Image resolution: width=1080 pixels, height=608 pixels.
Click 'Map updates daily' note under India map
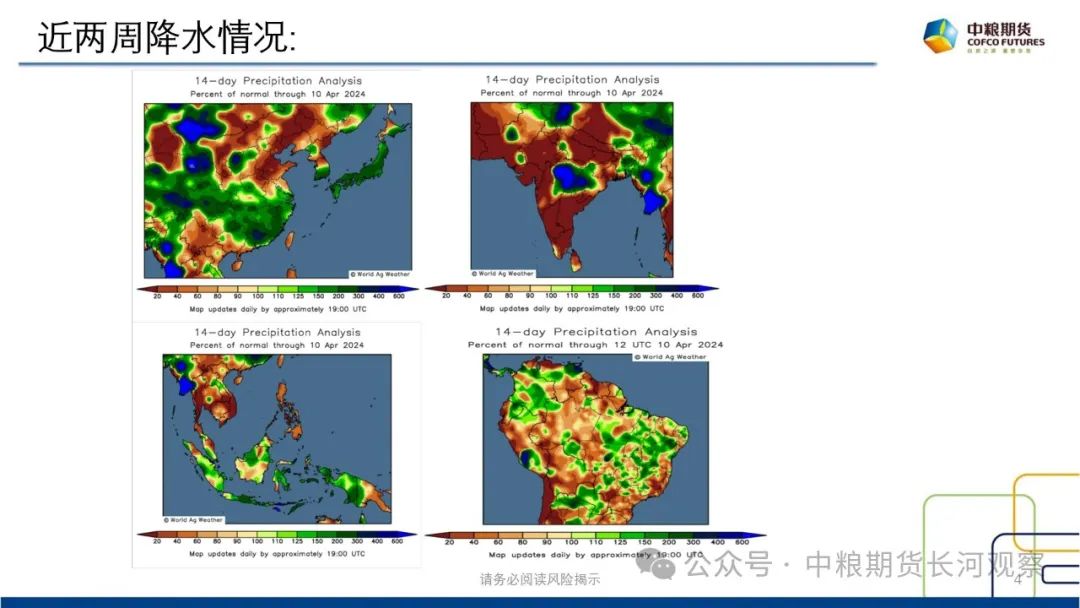coord(572,308)
